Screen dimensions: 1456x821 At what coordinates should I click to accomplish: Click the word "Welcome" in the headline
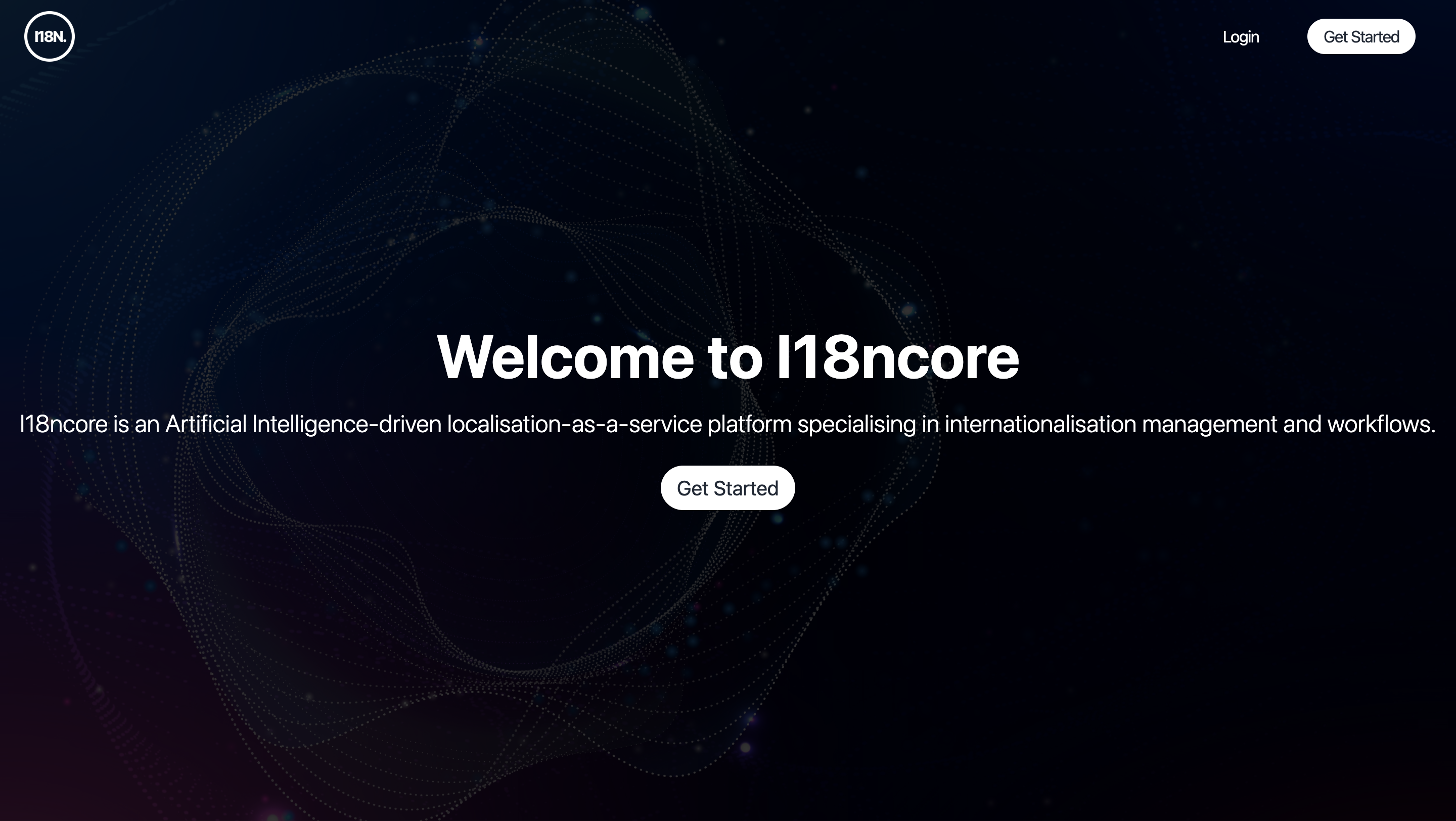[x=565, y=357]
